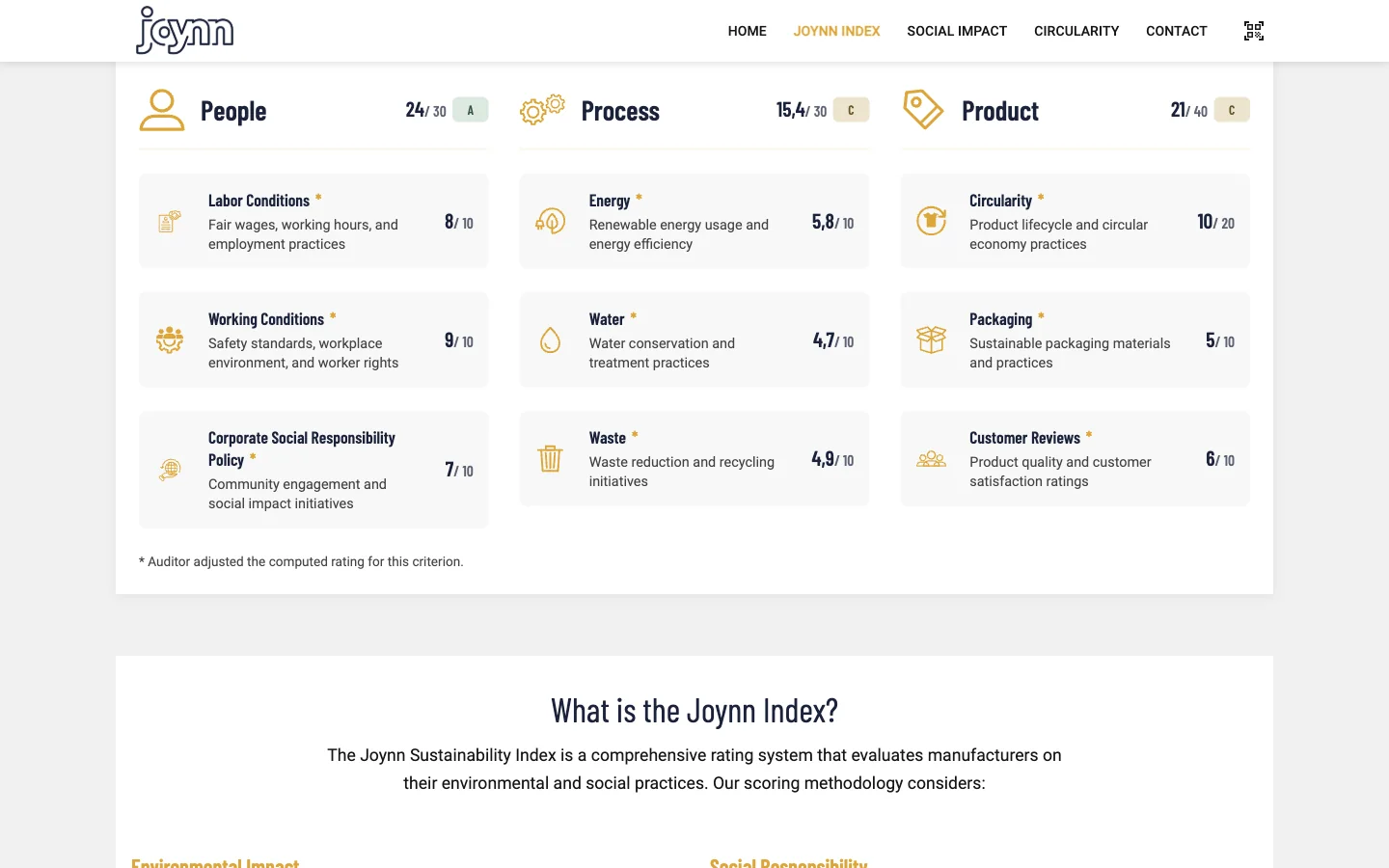Click the Water droplet icon

pos(550,340)
